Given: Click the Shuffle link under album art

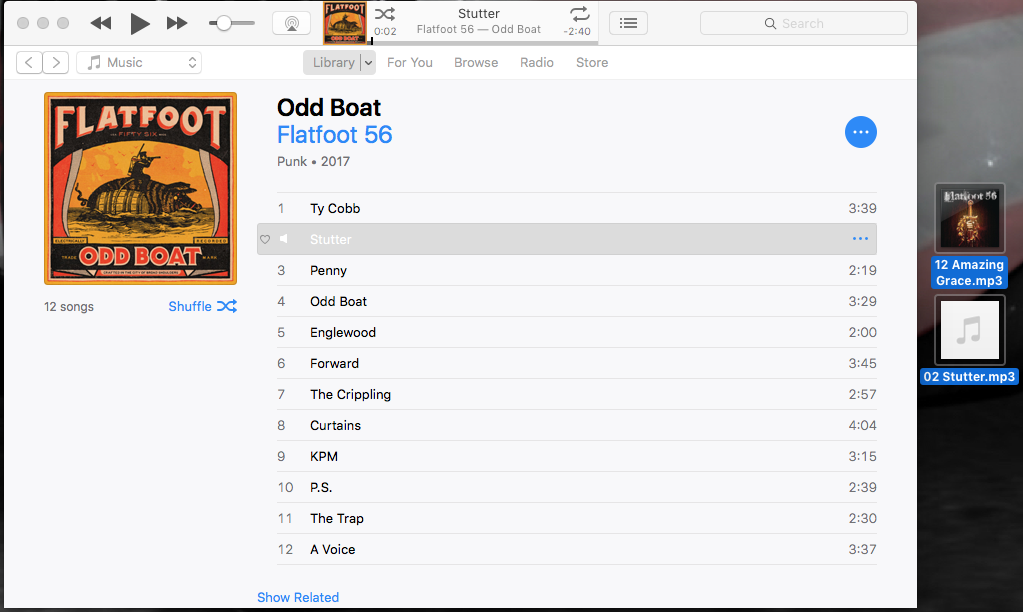Looking at the screenshot, I should coord(202,307).
